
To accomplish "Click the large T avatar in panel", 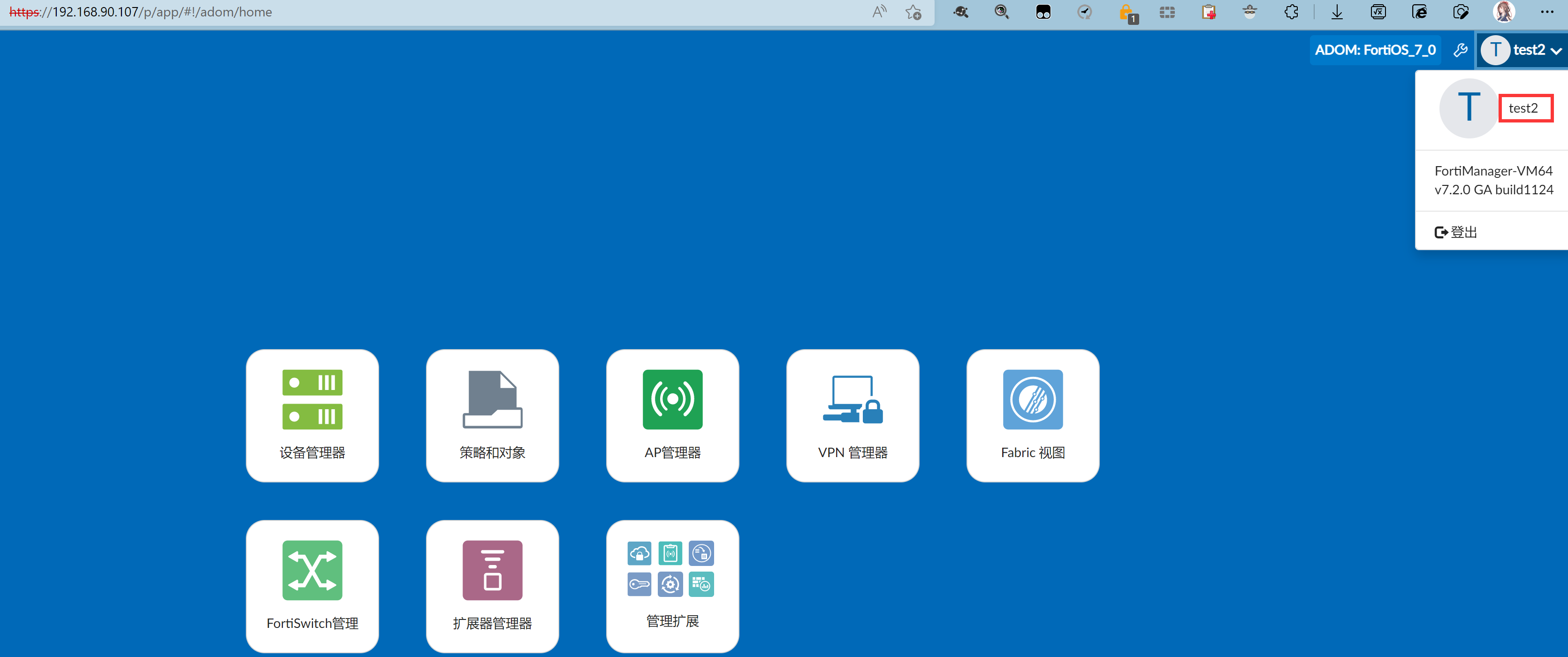I will pyautogui.click(x=1468, y=108).
